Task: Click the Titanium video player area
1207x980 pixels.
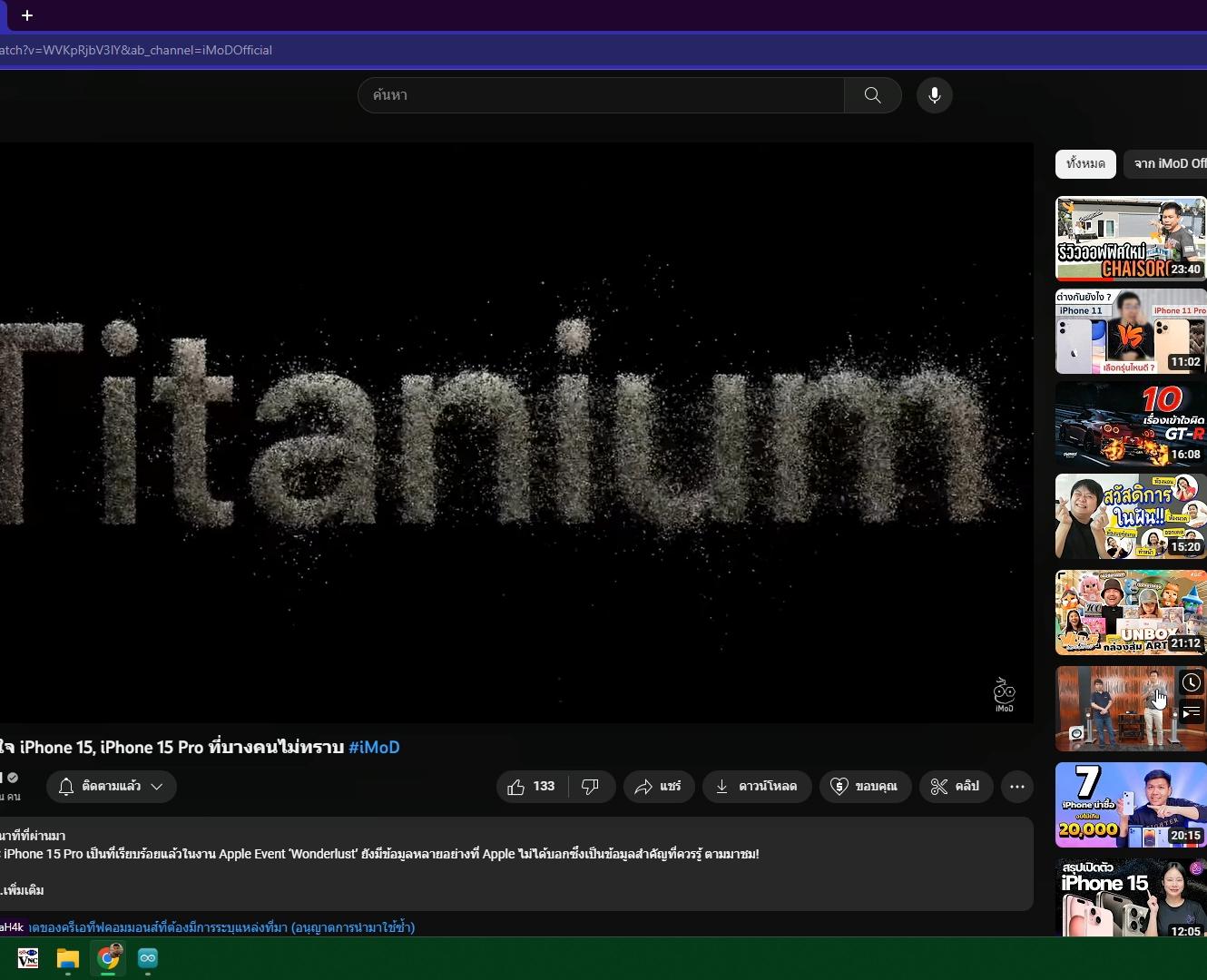Action: [516, 433]
